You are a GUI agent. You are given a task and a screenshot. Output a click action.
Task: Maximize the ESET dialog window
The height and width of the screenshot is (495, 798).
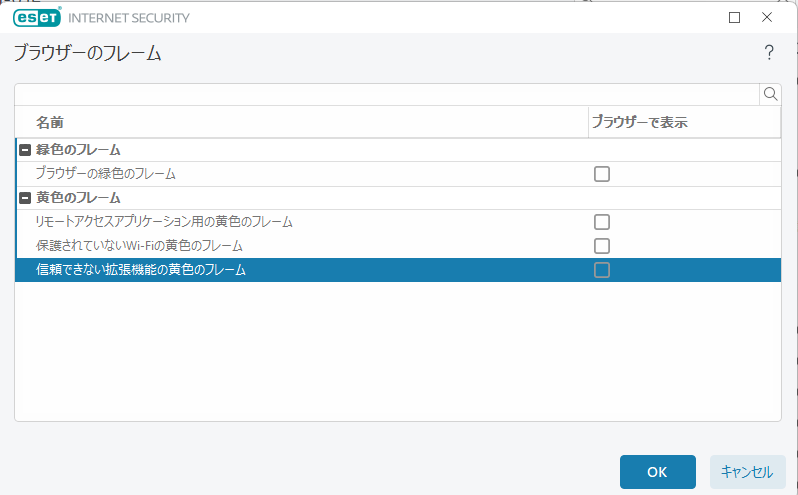tap(734, 18)
